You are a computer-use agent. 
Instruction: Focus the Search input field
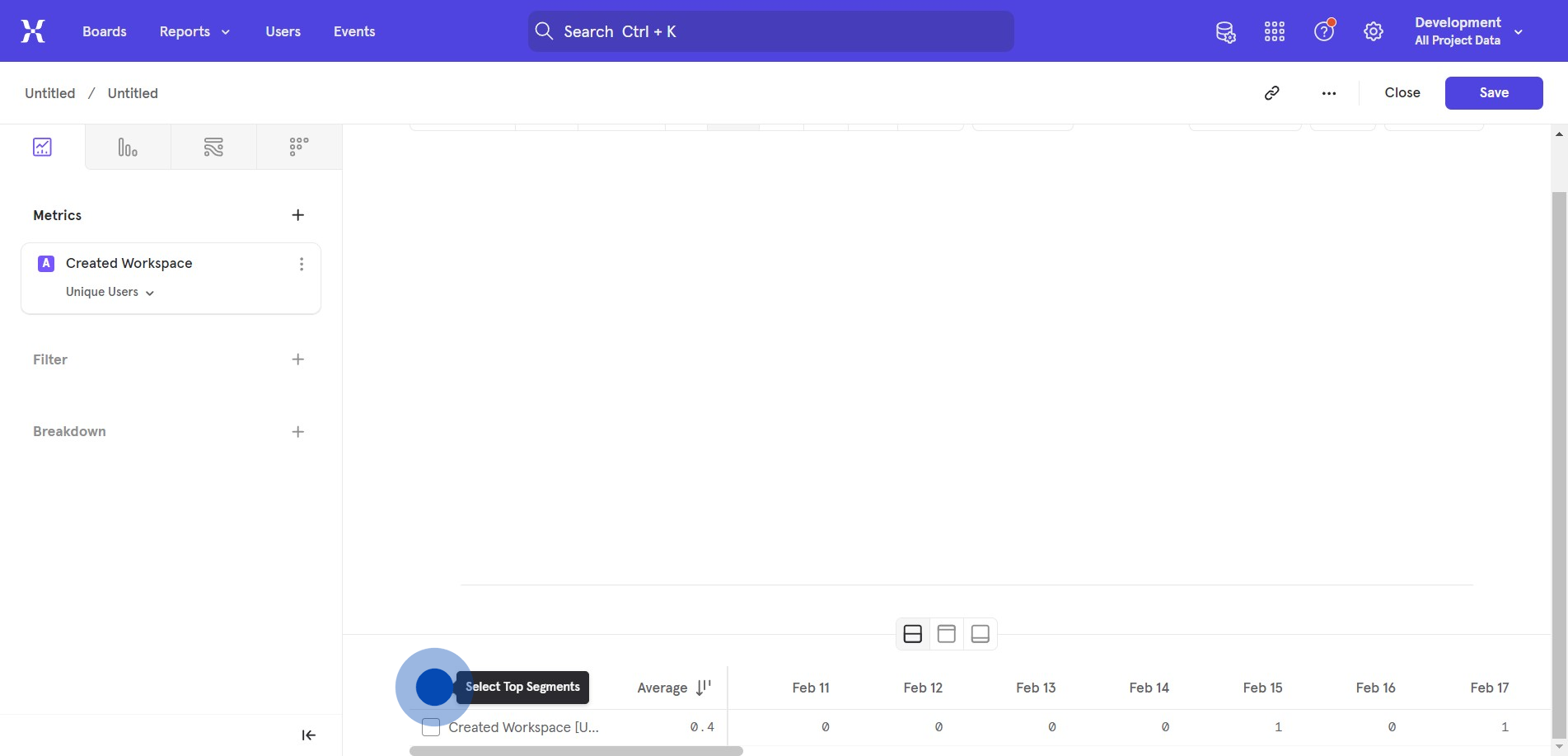point(770,31)
